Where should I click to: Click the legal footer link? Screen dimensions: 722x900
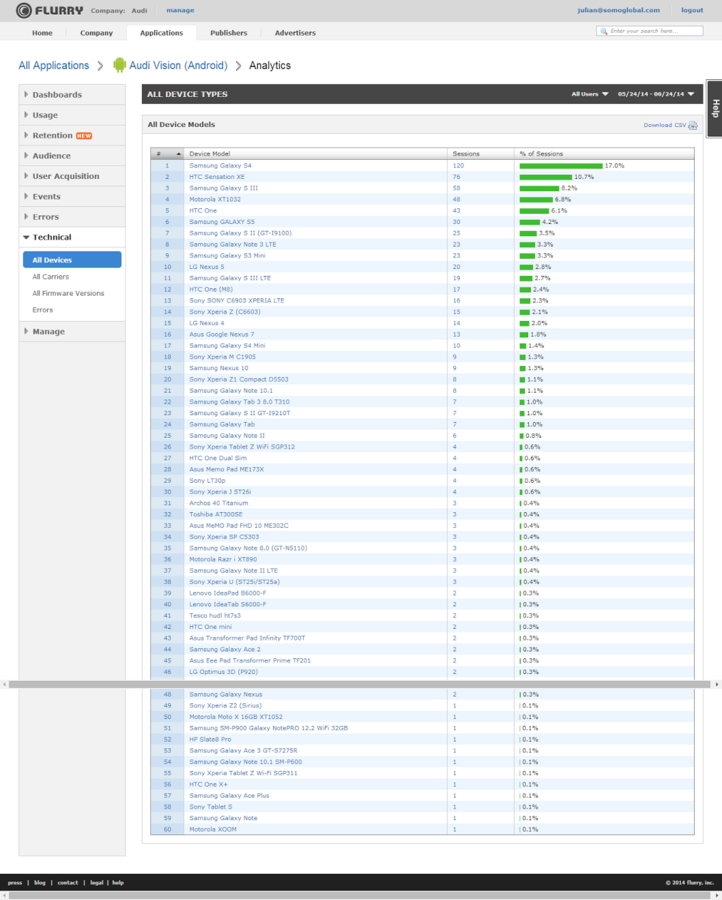point(96,883)
